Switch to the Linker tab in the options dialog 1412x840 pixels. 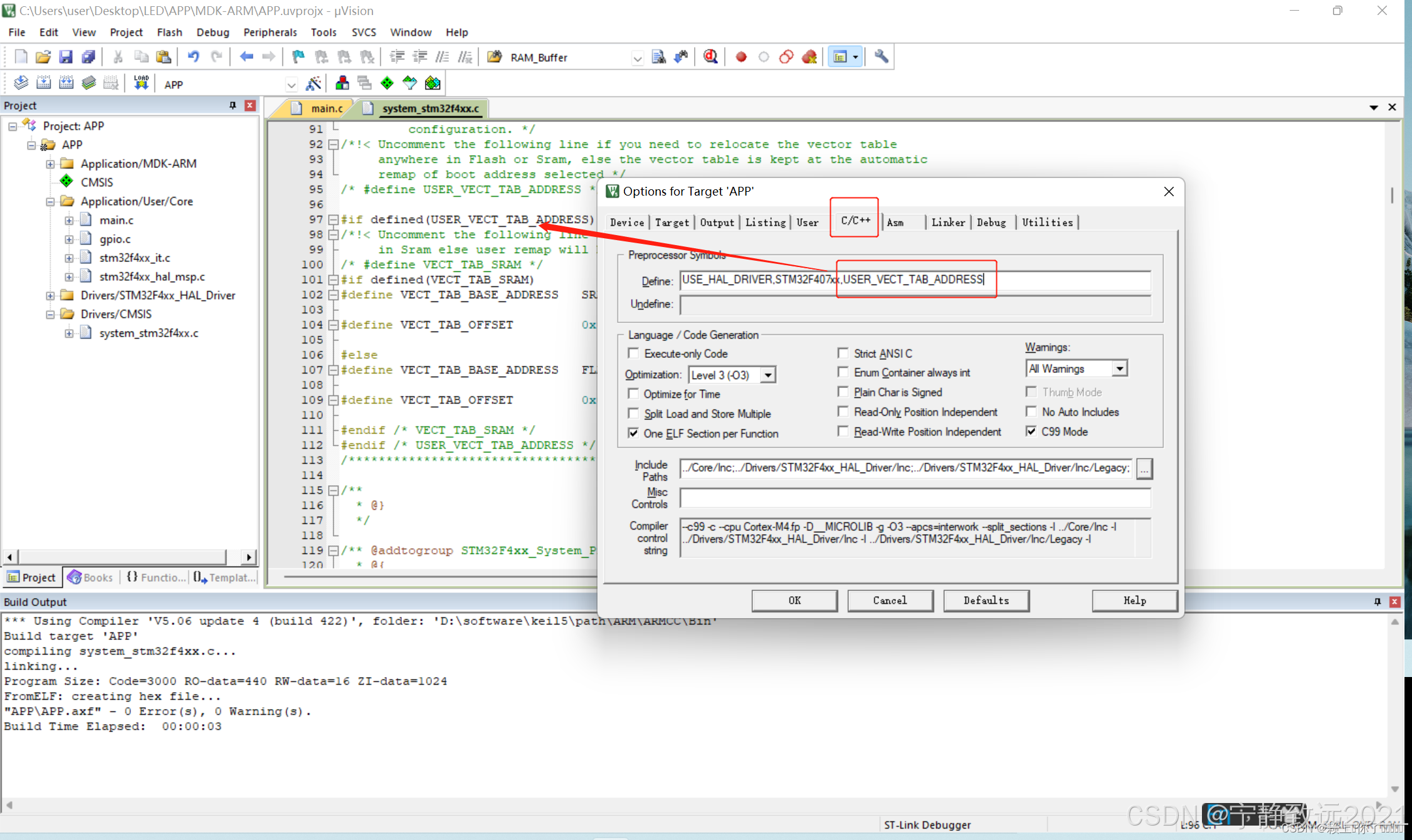point(948,222)
